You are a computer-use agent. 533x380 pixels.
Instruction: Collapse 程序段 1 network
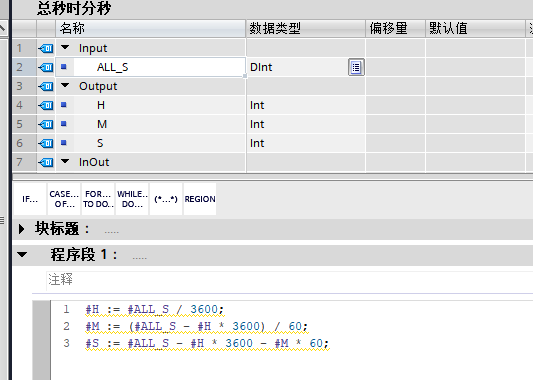click(x=22, y=254)
